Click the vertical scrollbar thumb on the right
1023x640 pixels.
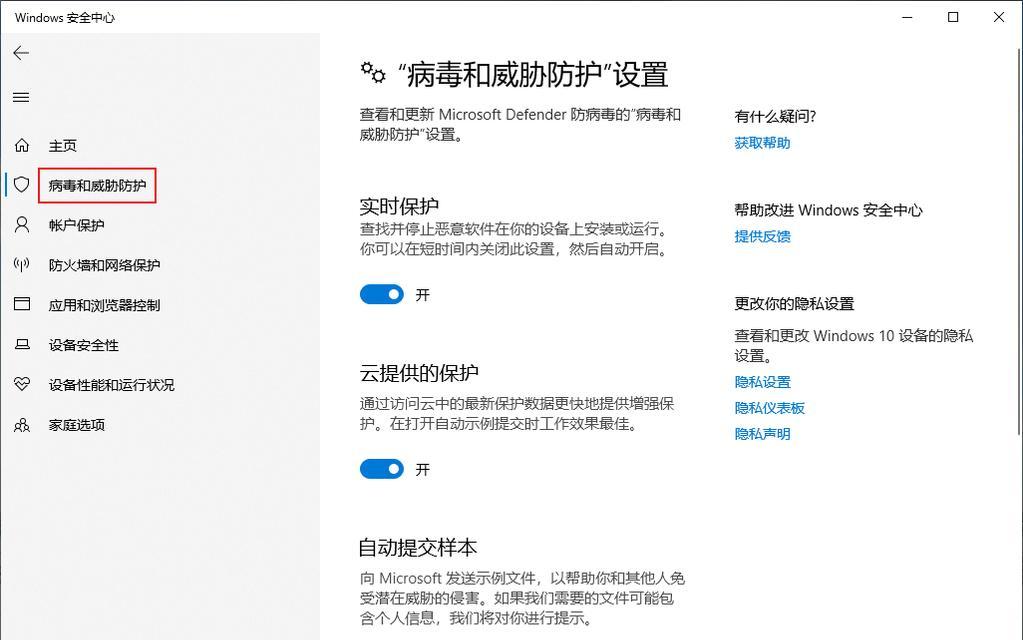coord(1019,240)
